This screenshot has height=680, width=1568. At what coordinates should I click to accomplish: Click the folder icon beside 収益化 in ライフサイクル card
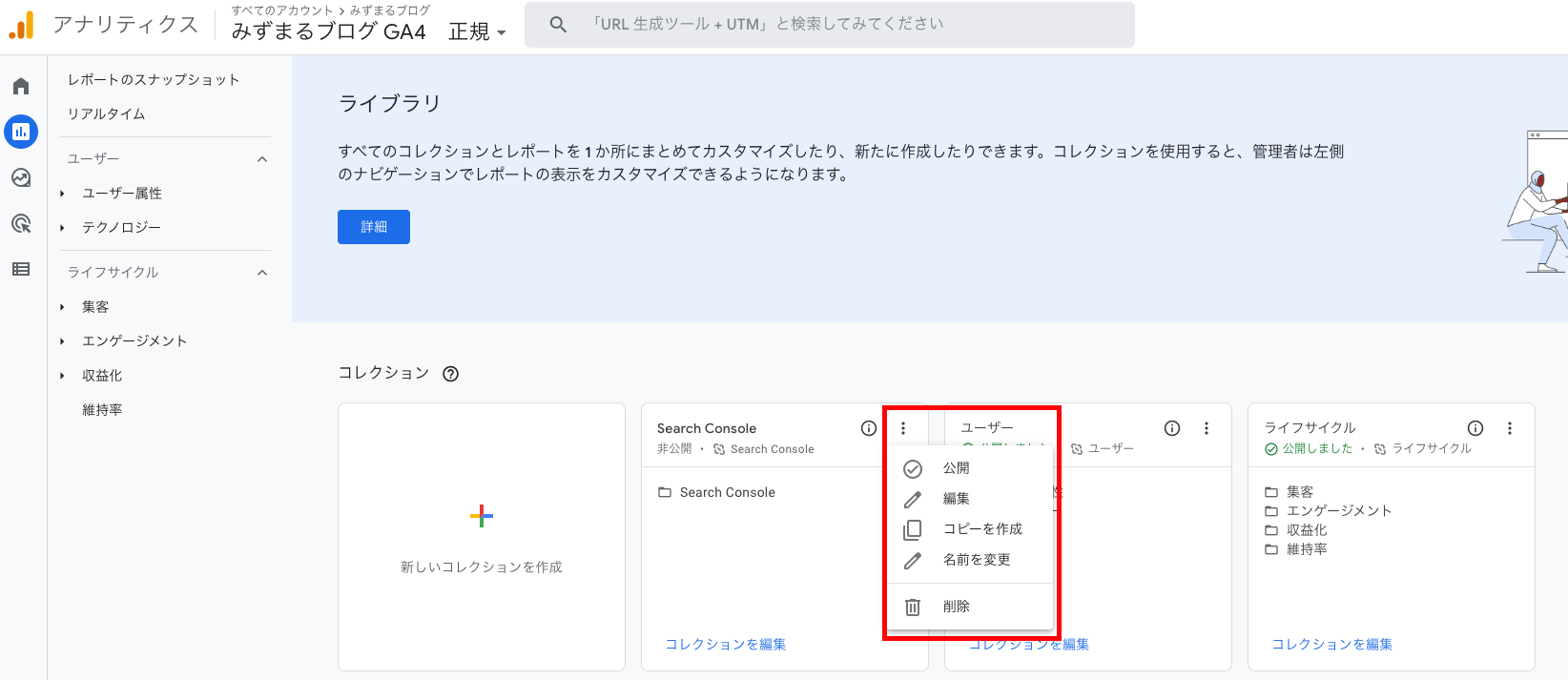[x=1271, y=530]
